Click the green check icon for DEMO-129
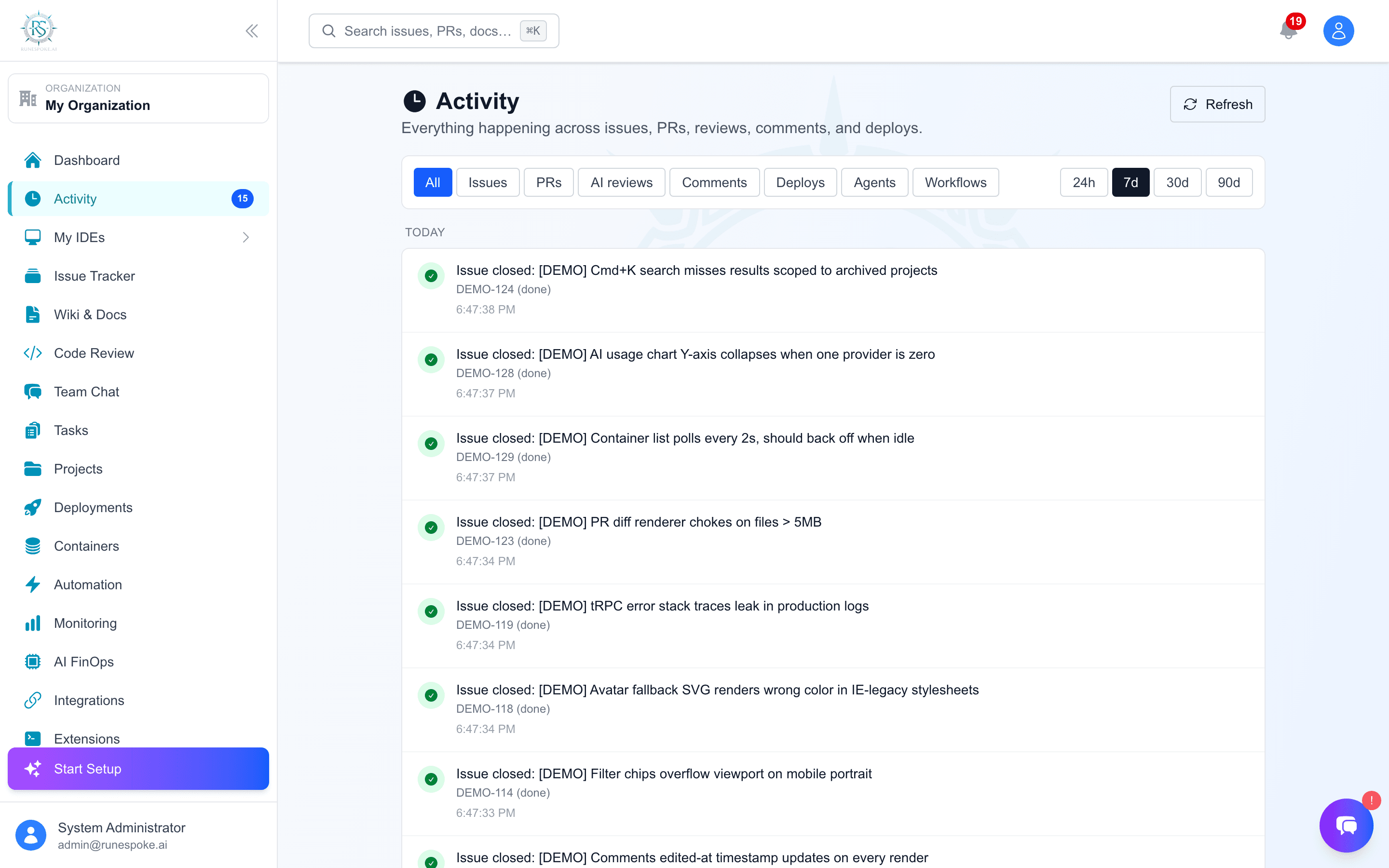The image size is (1389, 868). [431, 444]
